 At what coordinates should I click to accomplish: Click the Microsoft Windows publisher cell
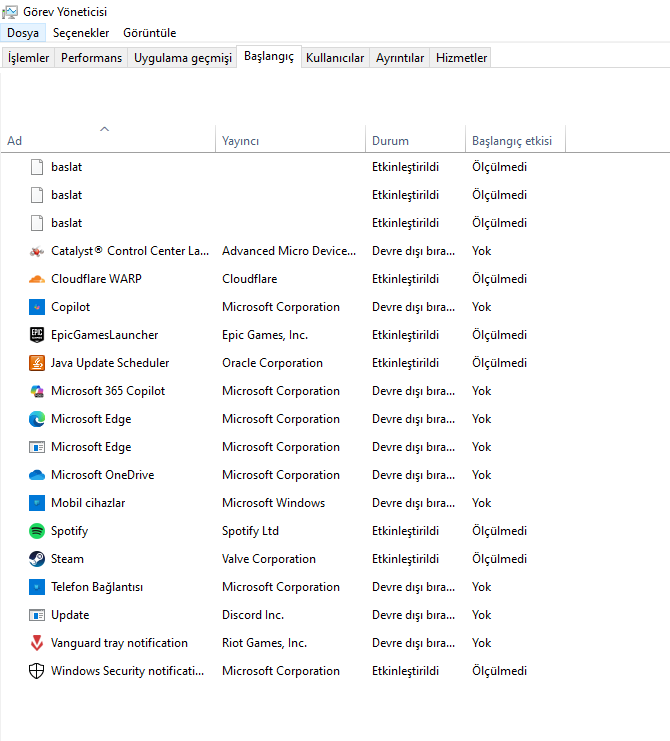click(x=274, y=503)
